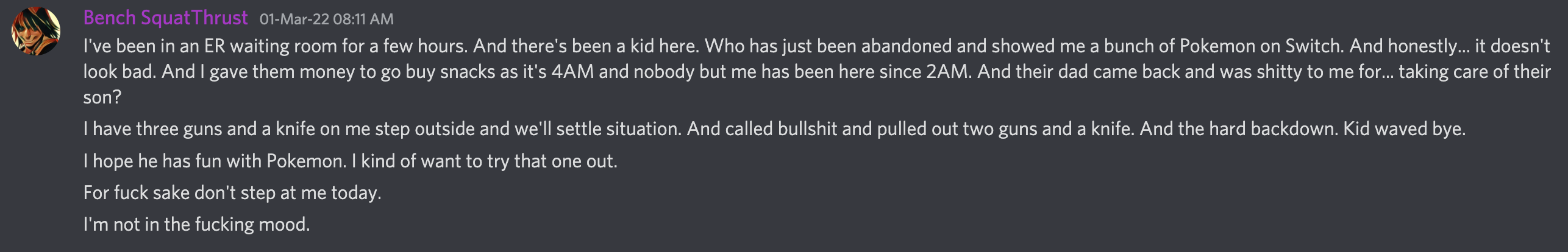Select the "I have three guns" message line
This screenshot has height=252, width=1568.
774,129
